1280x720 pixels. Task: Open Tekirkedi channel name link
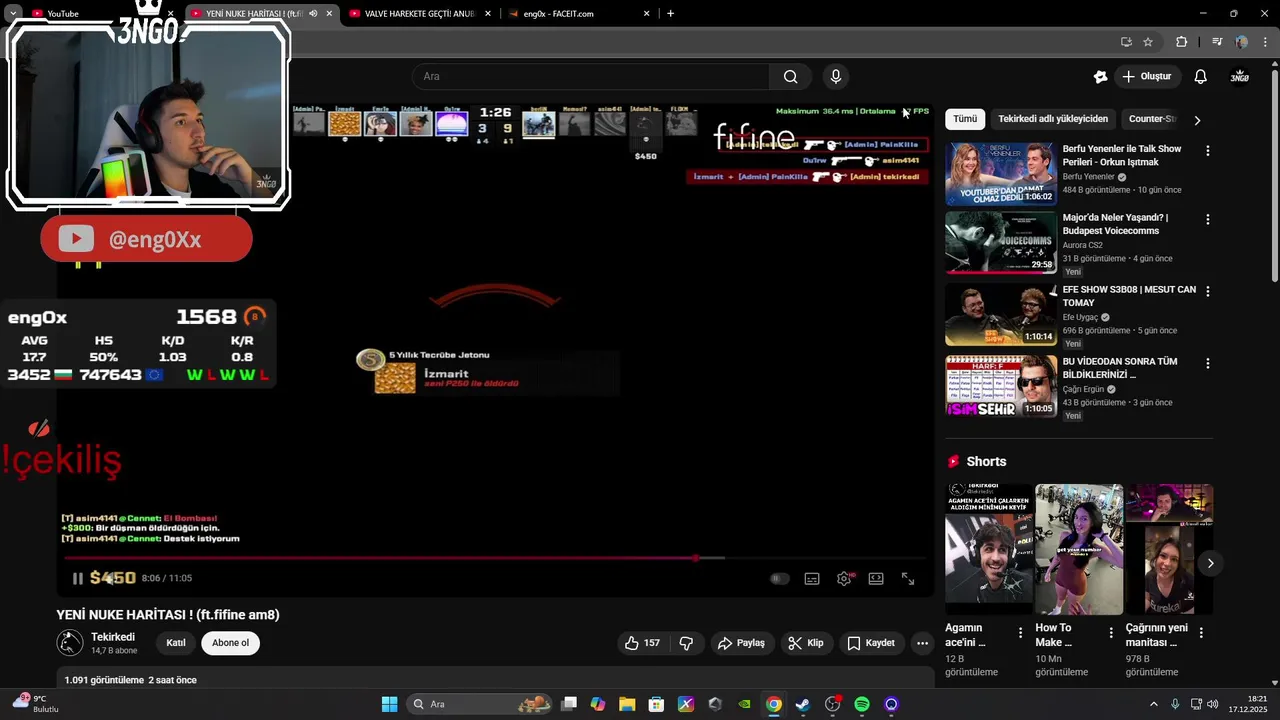pyautogui.click(x=112, y=637)
